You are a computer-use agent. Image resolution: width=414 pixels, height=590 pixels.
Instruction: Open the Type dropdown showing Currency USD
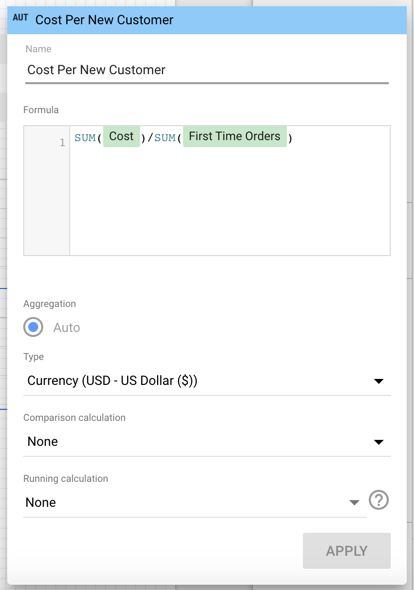pyautogui.click(x=207, y=381)
